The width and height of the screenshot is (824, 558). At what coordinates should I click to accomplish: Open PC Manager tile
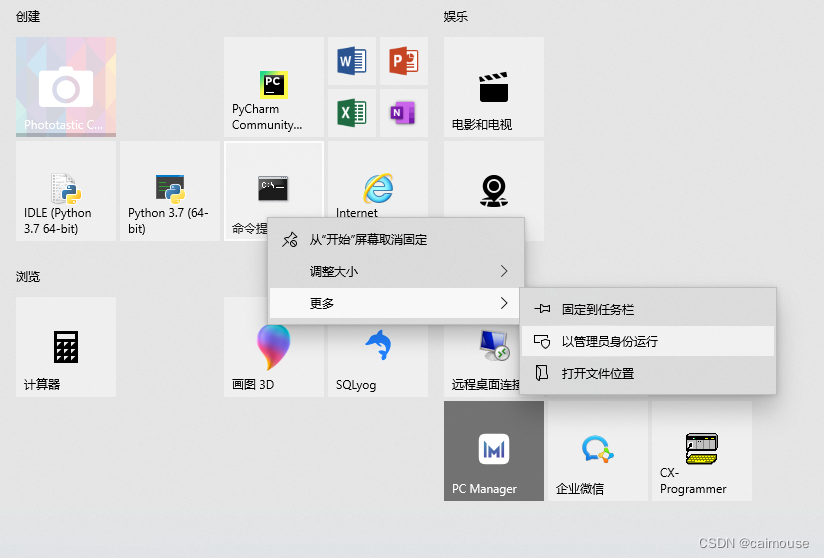click(x=493, y=451)
